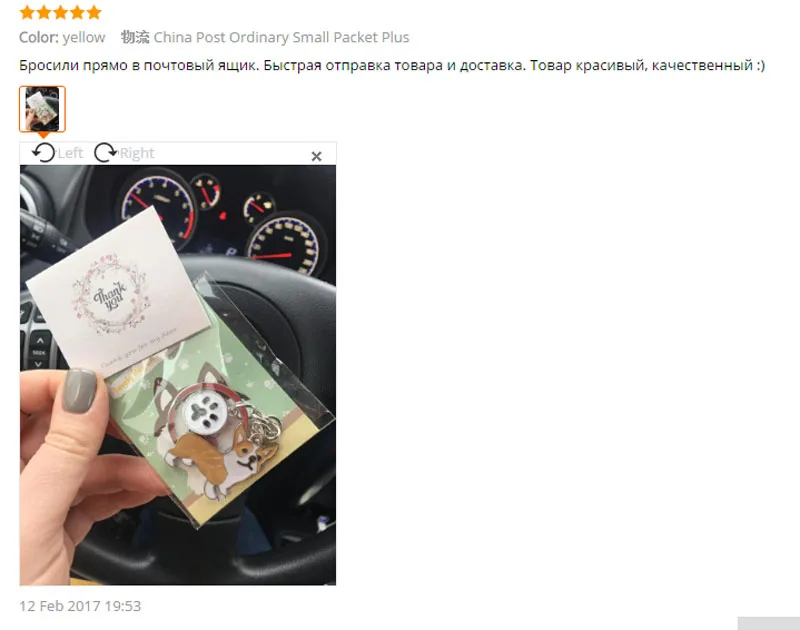Click the 'yellow' color value text
The width and height of the screenshot is (800, 630).
click(84, 37)
